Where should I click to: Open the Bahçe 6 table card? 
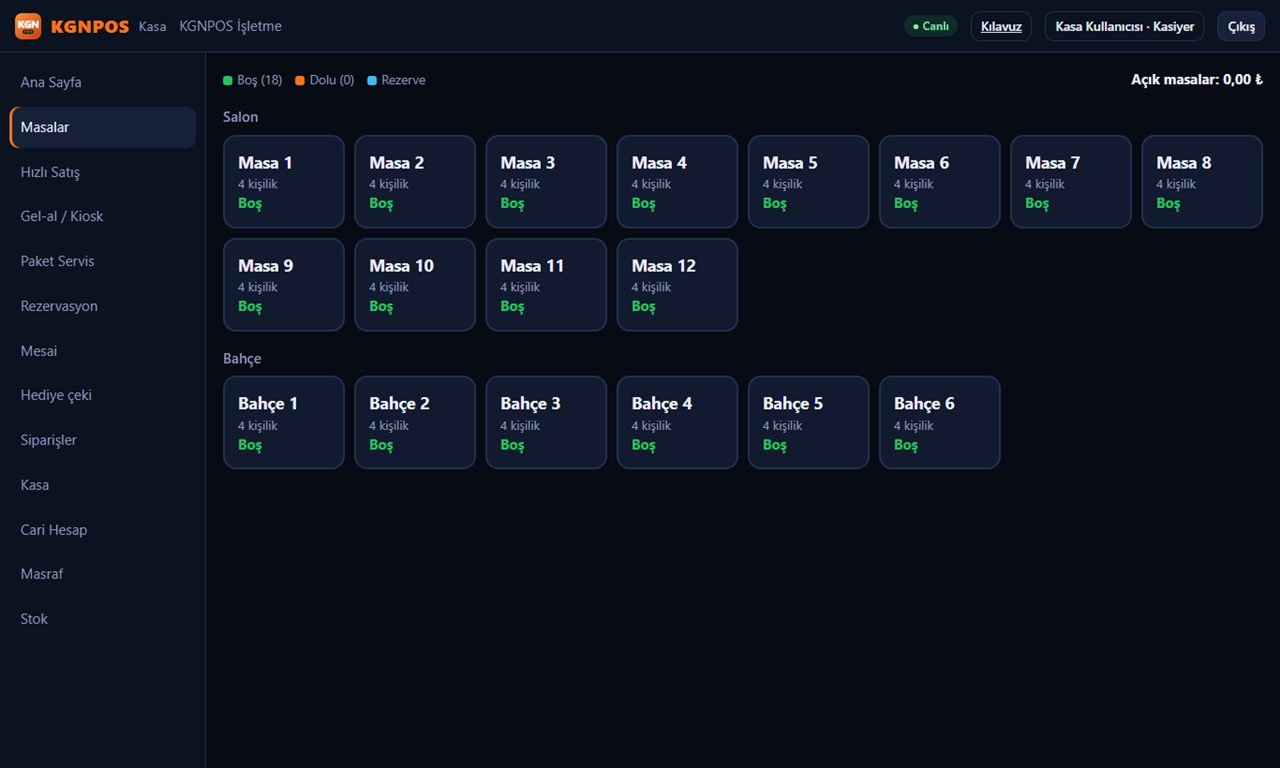[x=940, y=423]
